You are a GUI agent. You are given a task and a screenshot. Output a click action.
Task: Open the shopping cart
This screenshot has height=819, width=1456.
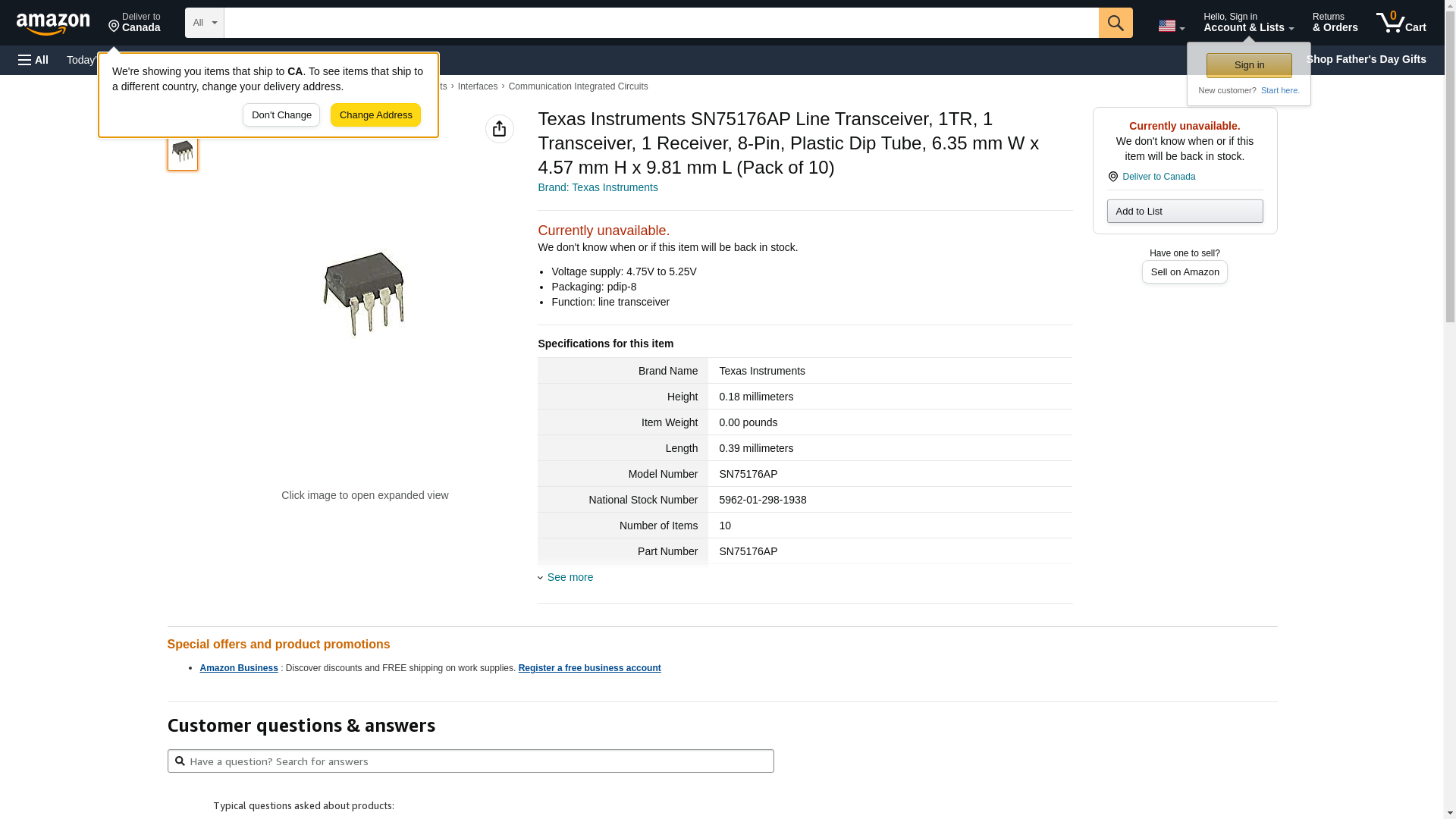point(1401,23)
